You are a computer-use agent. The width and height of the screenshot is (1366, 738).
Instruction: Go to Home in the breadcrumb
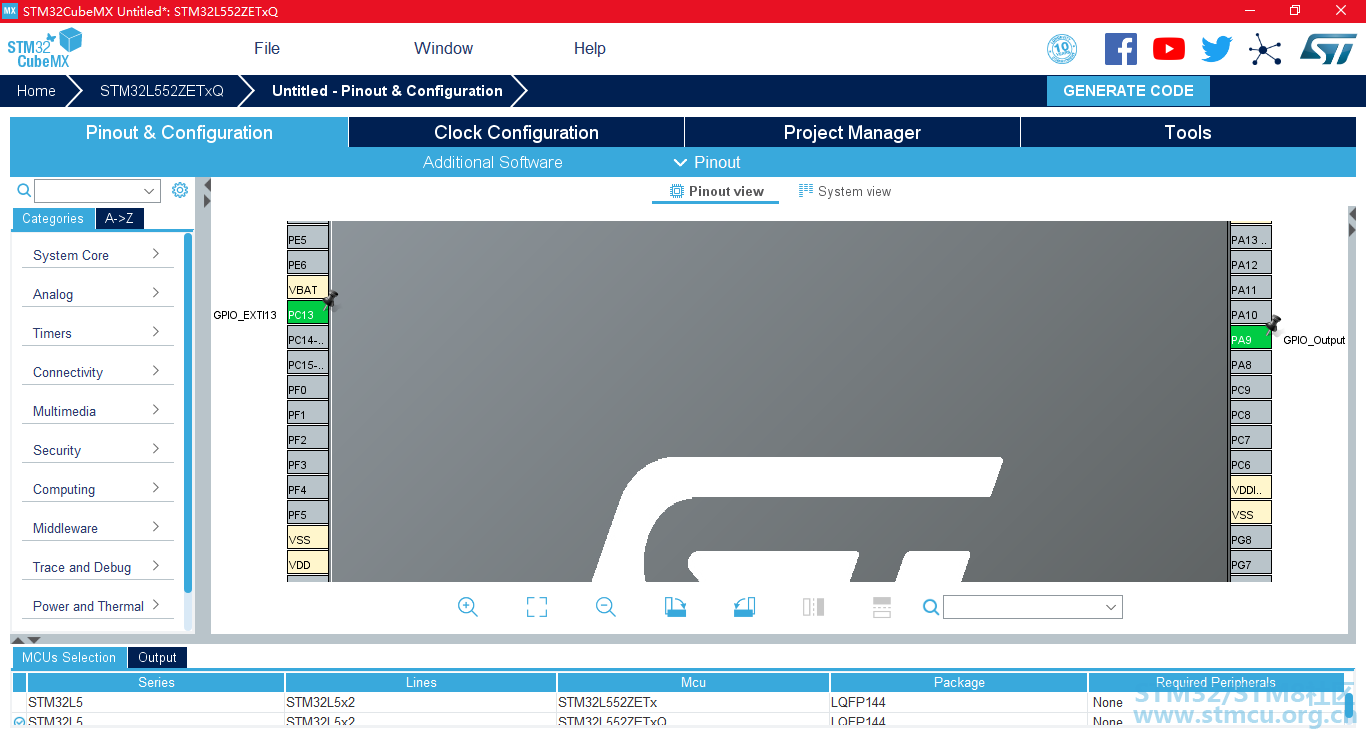[36, 90]
